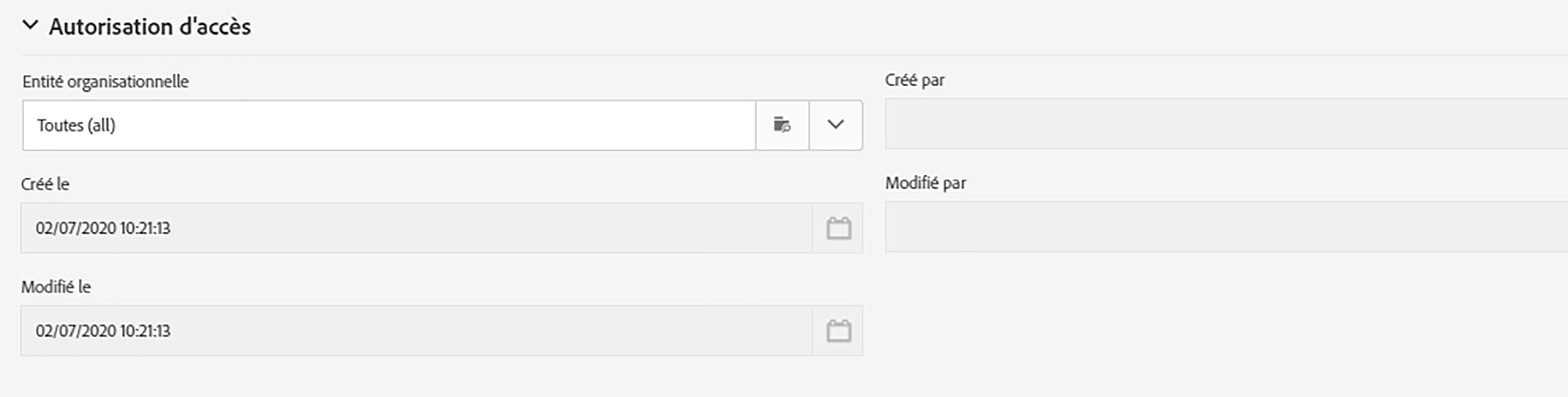Viewport: 1568px width, 397px height.
Task: Click the 'Modifié par' label
Action: coord(925,183)
